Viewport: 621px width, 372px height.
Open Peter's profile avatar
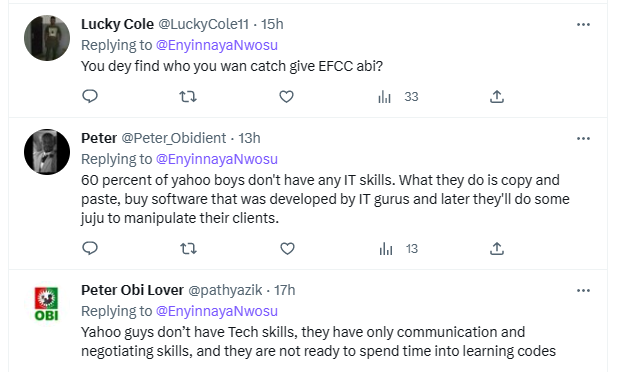[x=47, y=152]
